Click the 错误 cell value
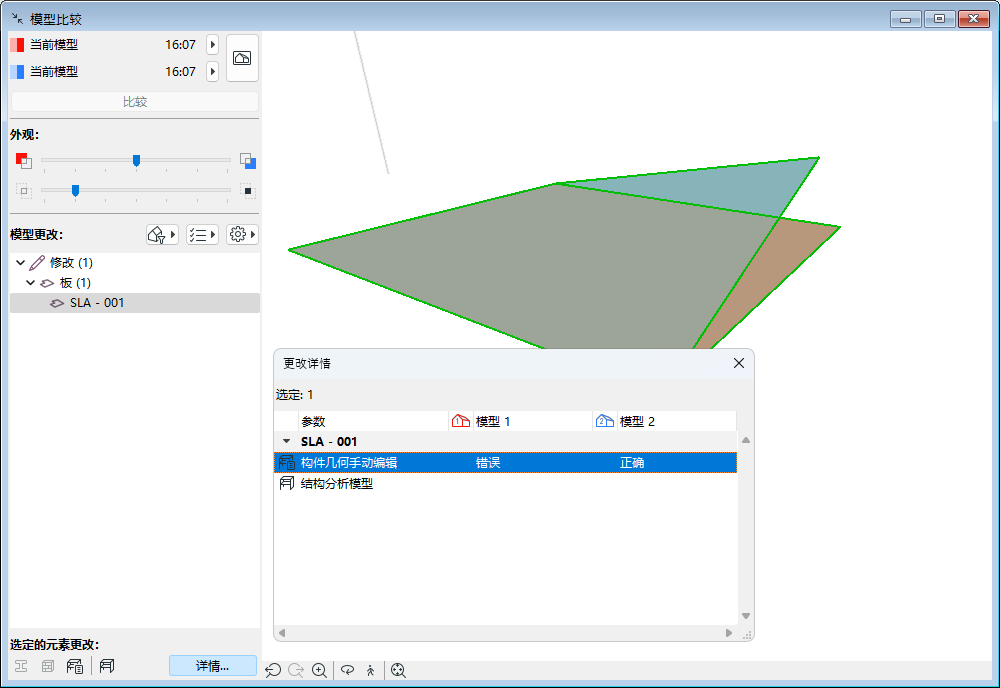Image resolution: width=1000 pixels, height=688 pixels. coord(488,463)
